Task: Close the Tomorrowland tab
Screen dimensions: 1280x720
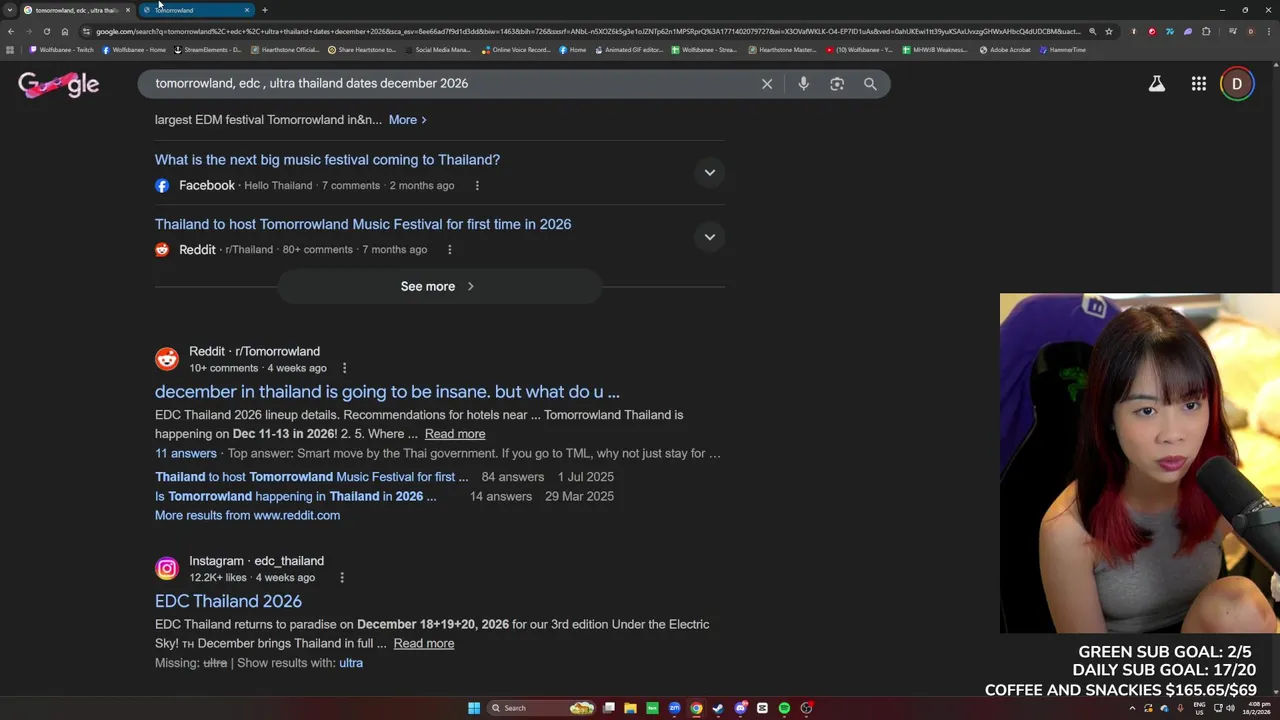Action: [247, 10]
